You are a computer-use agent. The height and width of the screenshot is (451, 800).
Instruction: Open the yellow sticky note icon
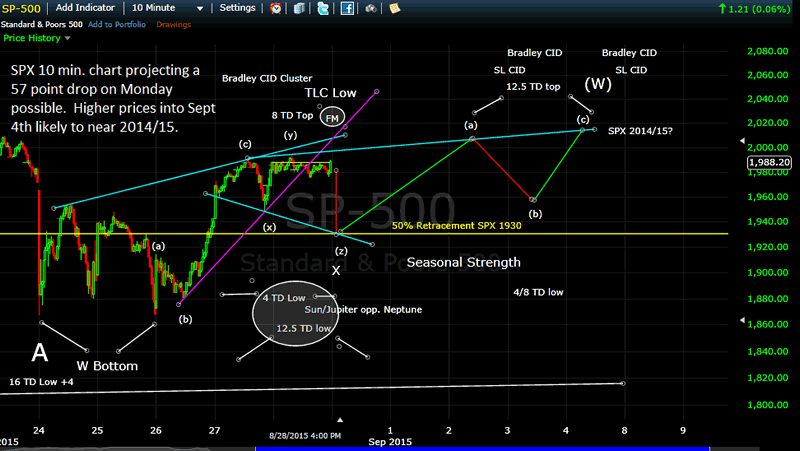coord(394,8)
